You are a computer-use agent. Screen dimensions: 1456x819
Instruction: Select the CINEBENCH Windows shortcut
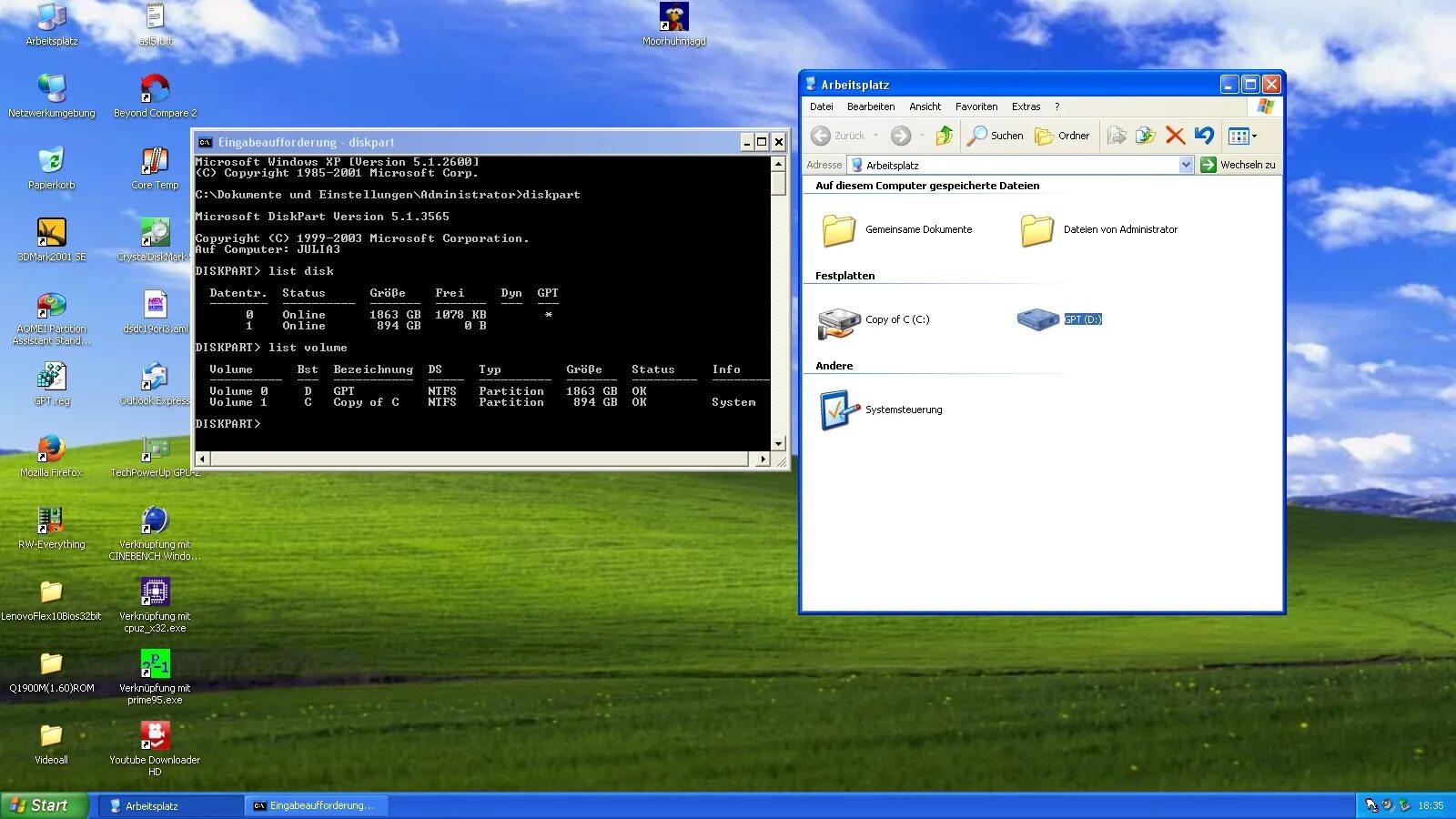(155, 533)
